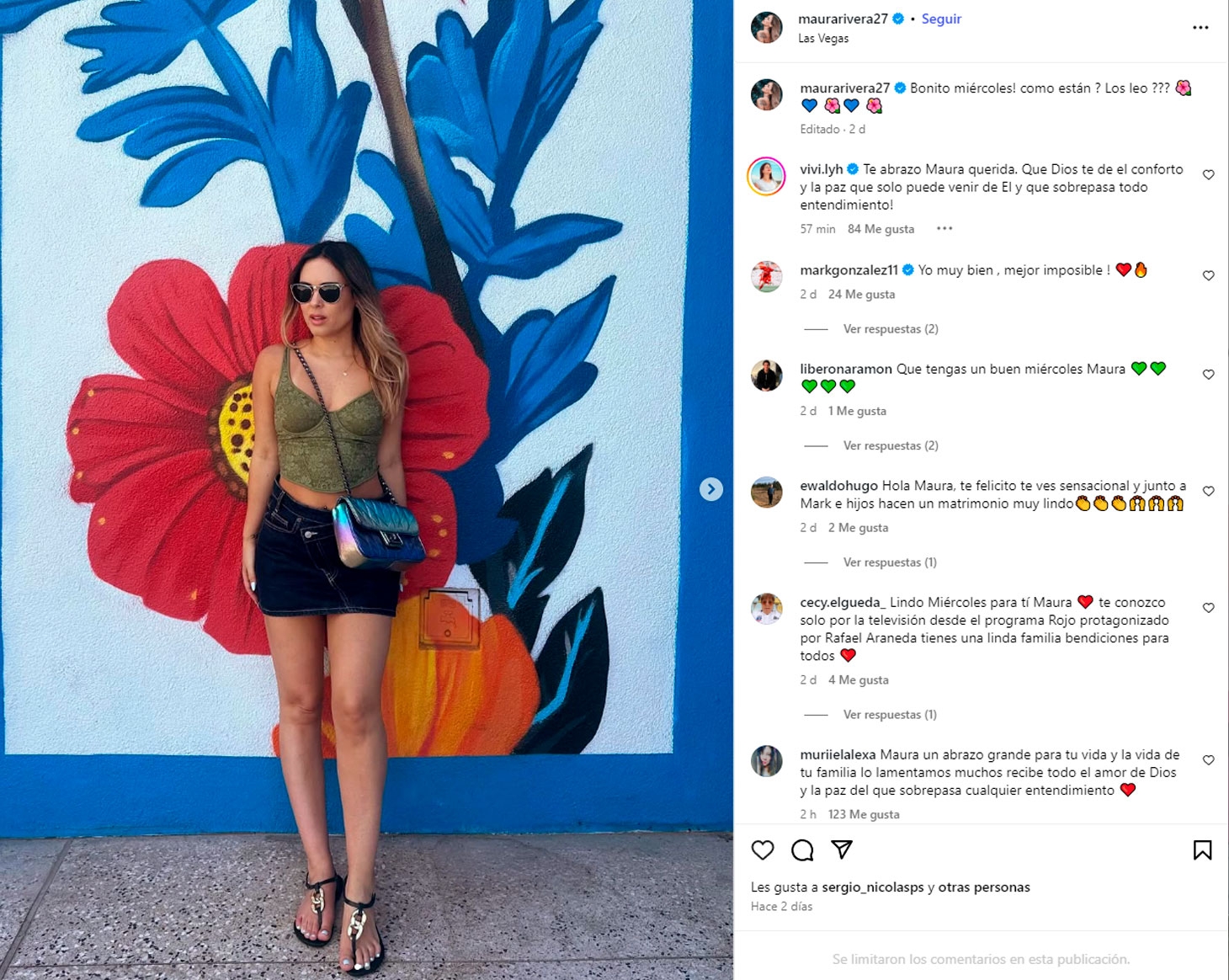Open comment options dots on vivi.lyh comment

tap(944, 228)
